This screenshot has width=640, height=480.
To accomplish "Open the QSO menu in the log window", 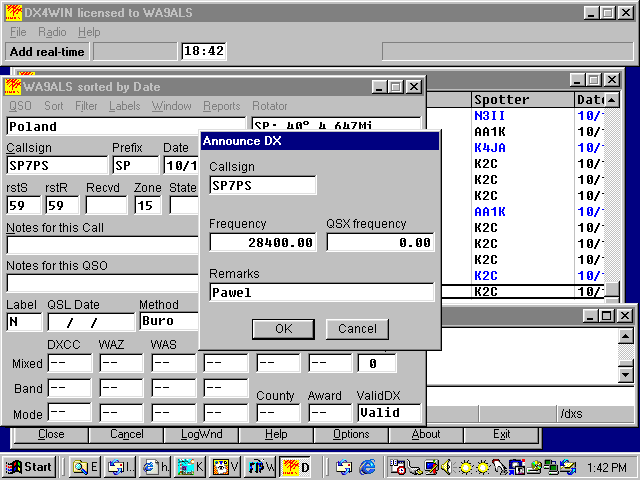I will [x=20, y=106].
